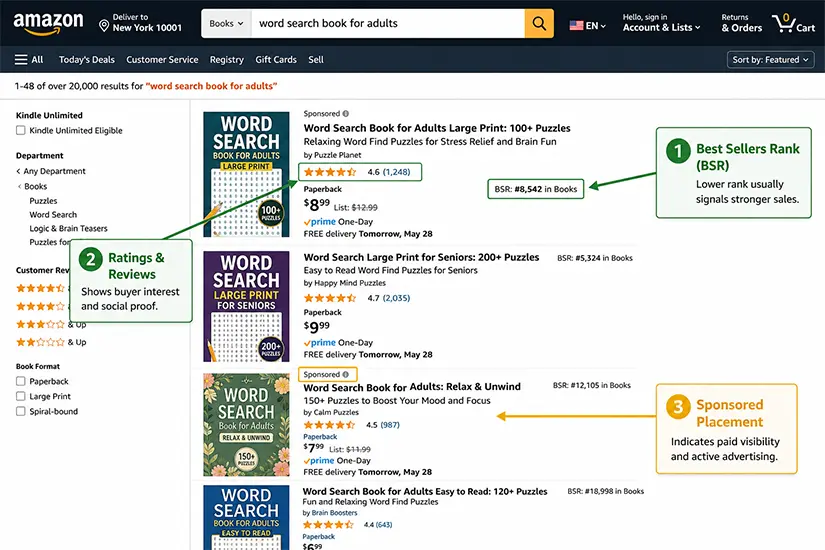Filter by two stars & Up
The height and width of the screenshot is (550, 825).
pos(51,342)
